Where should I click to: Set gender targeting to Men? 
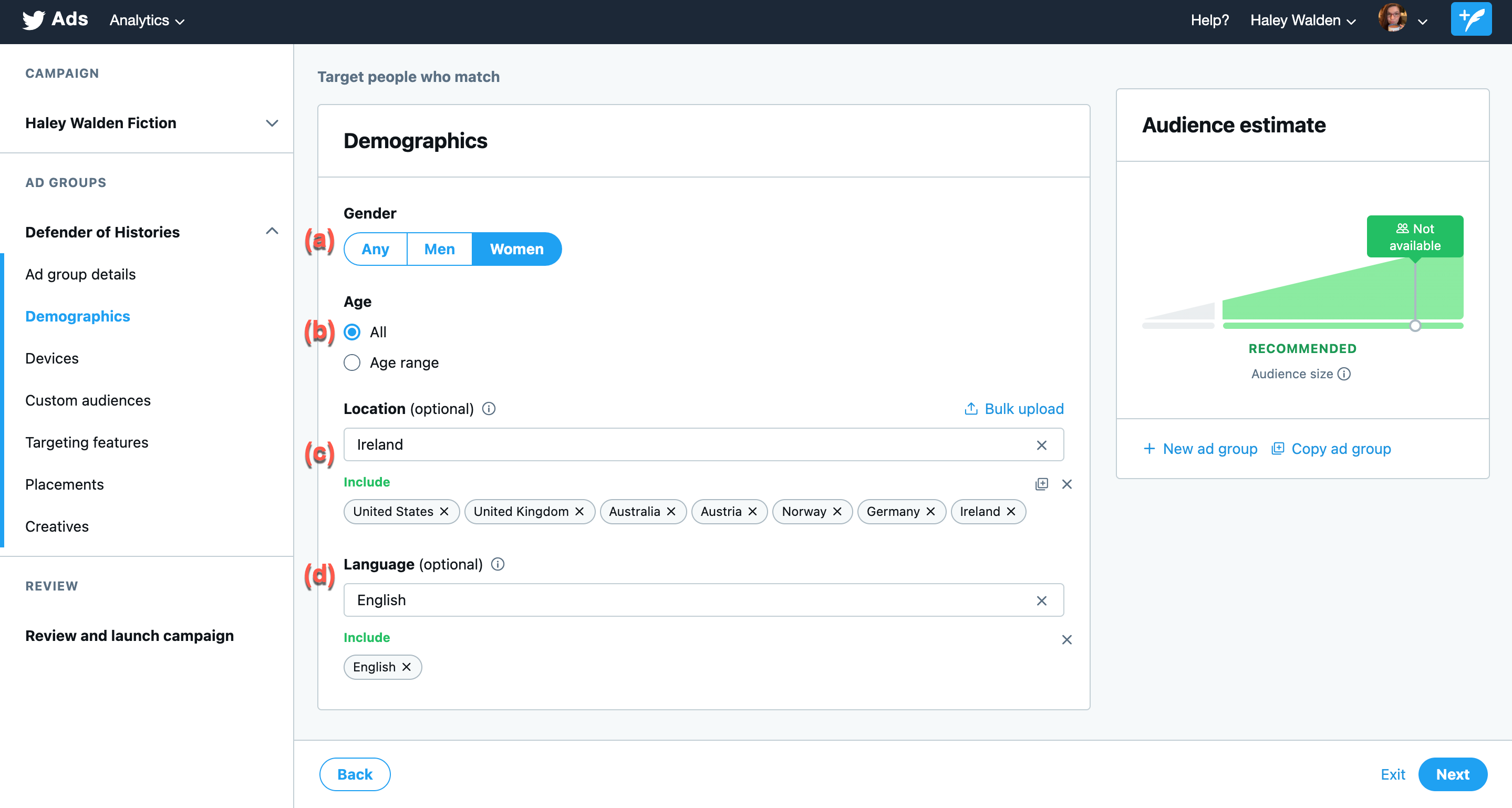tap(439, 249)
